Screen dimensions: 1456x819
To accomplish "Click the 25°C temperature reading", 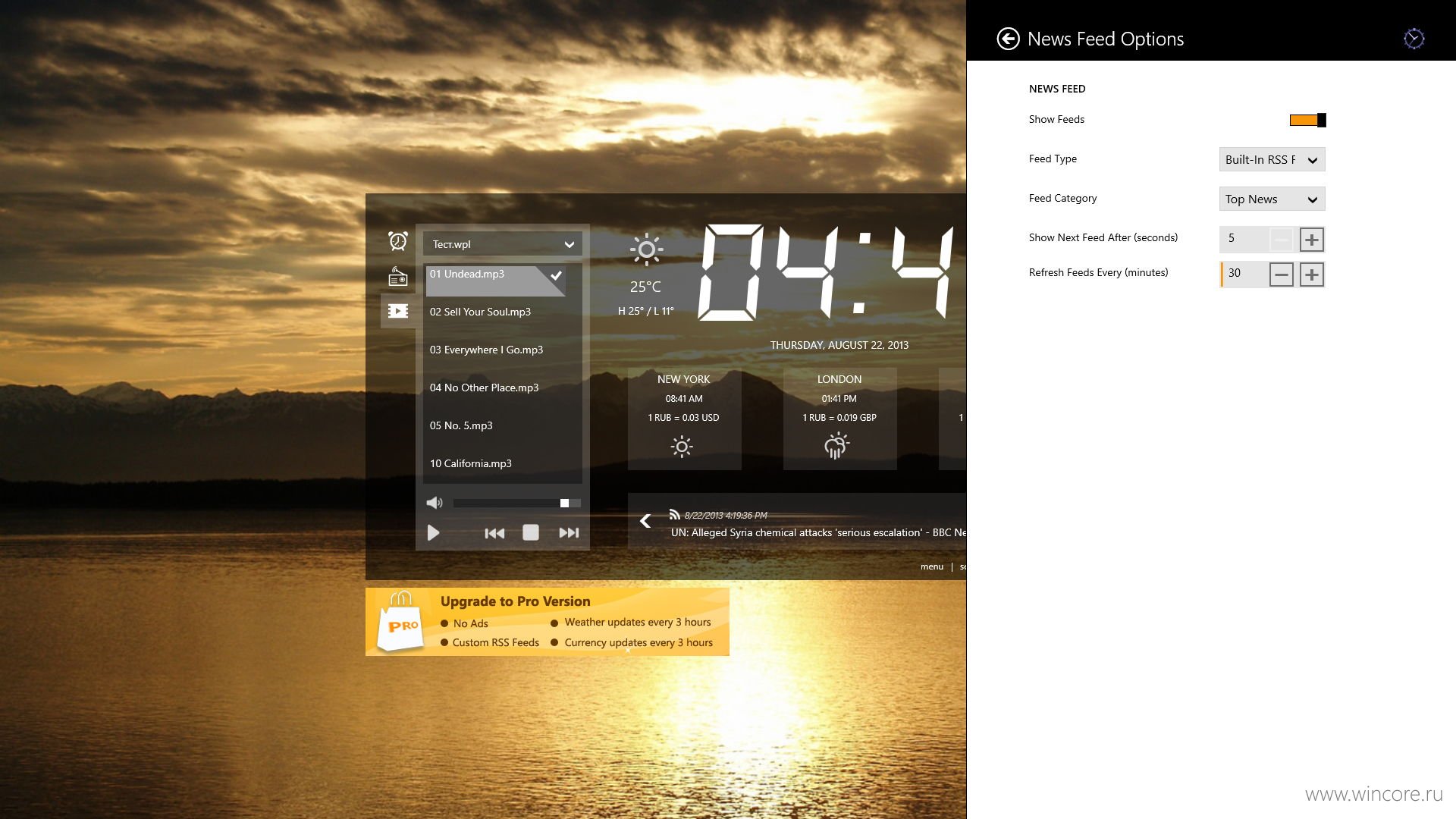I will [645, 287].
